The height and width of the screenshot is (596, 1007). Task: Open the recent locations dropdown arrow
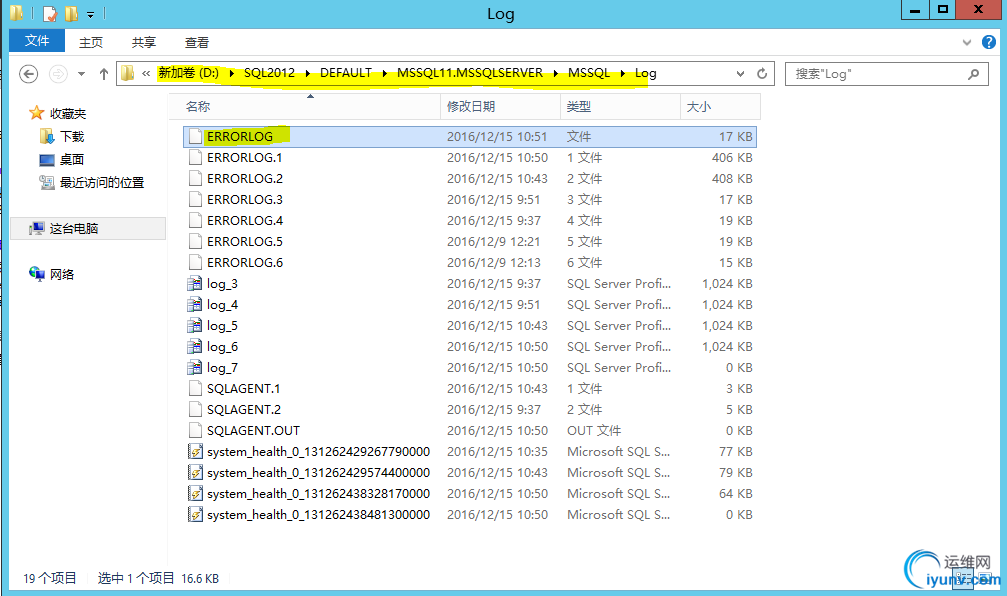point(82,74)
